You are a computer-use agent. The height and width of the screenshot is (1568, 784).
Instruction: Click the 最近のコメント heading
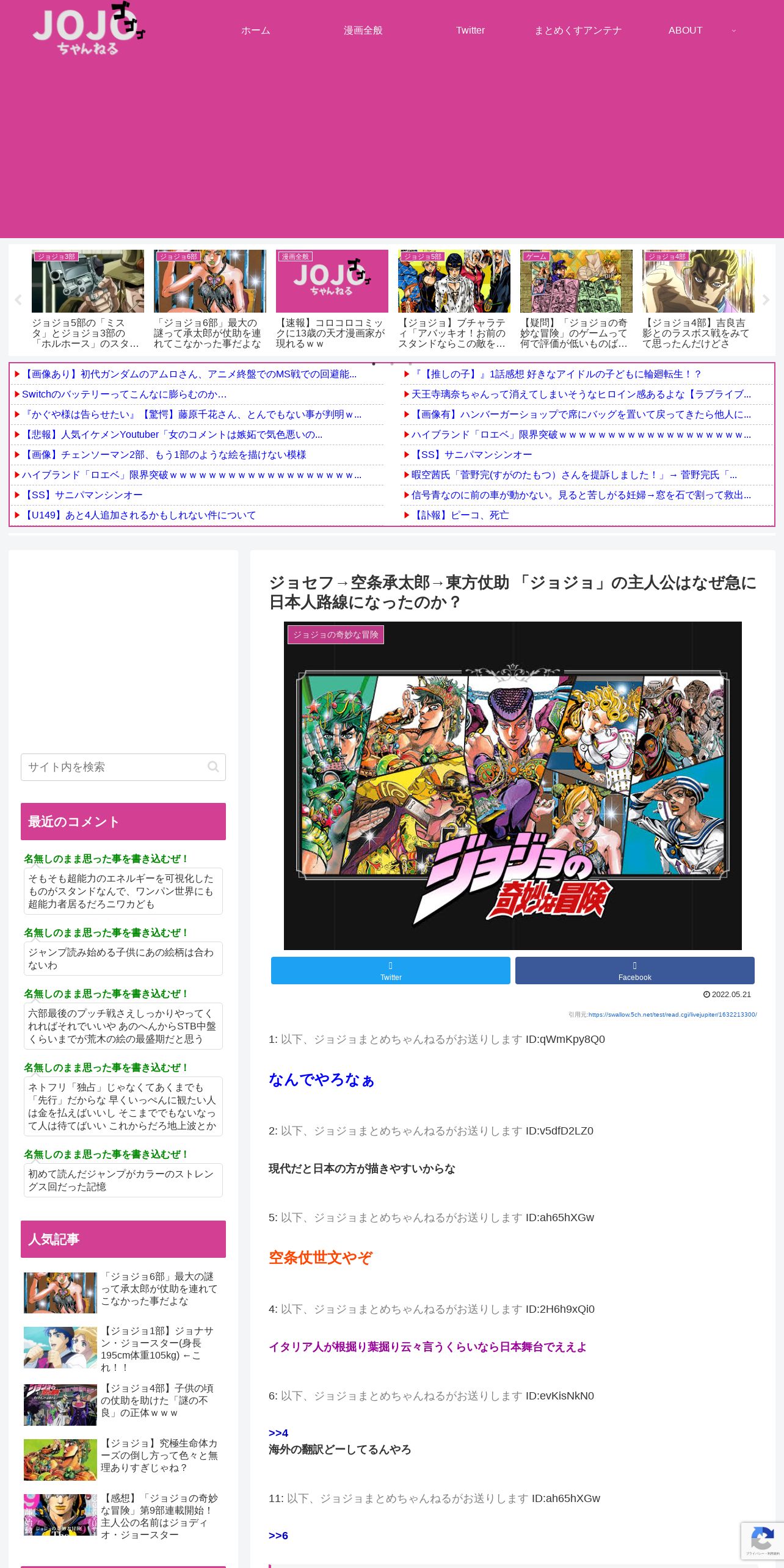(123, 821)
